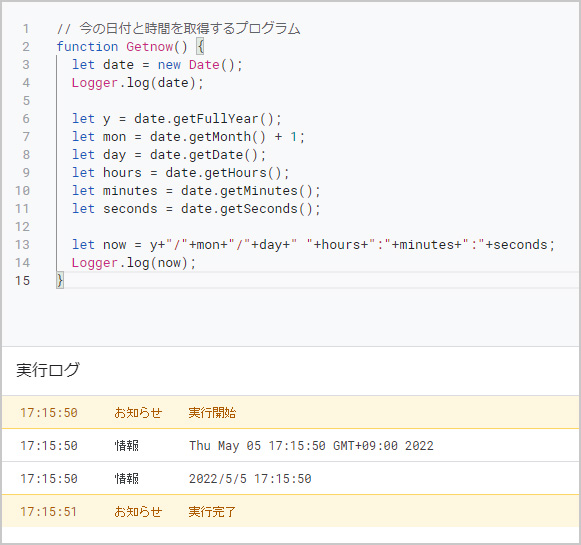Click the Logger.log(now) line
This screenshot has width=581, height=545.
[x=134, y=263]
